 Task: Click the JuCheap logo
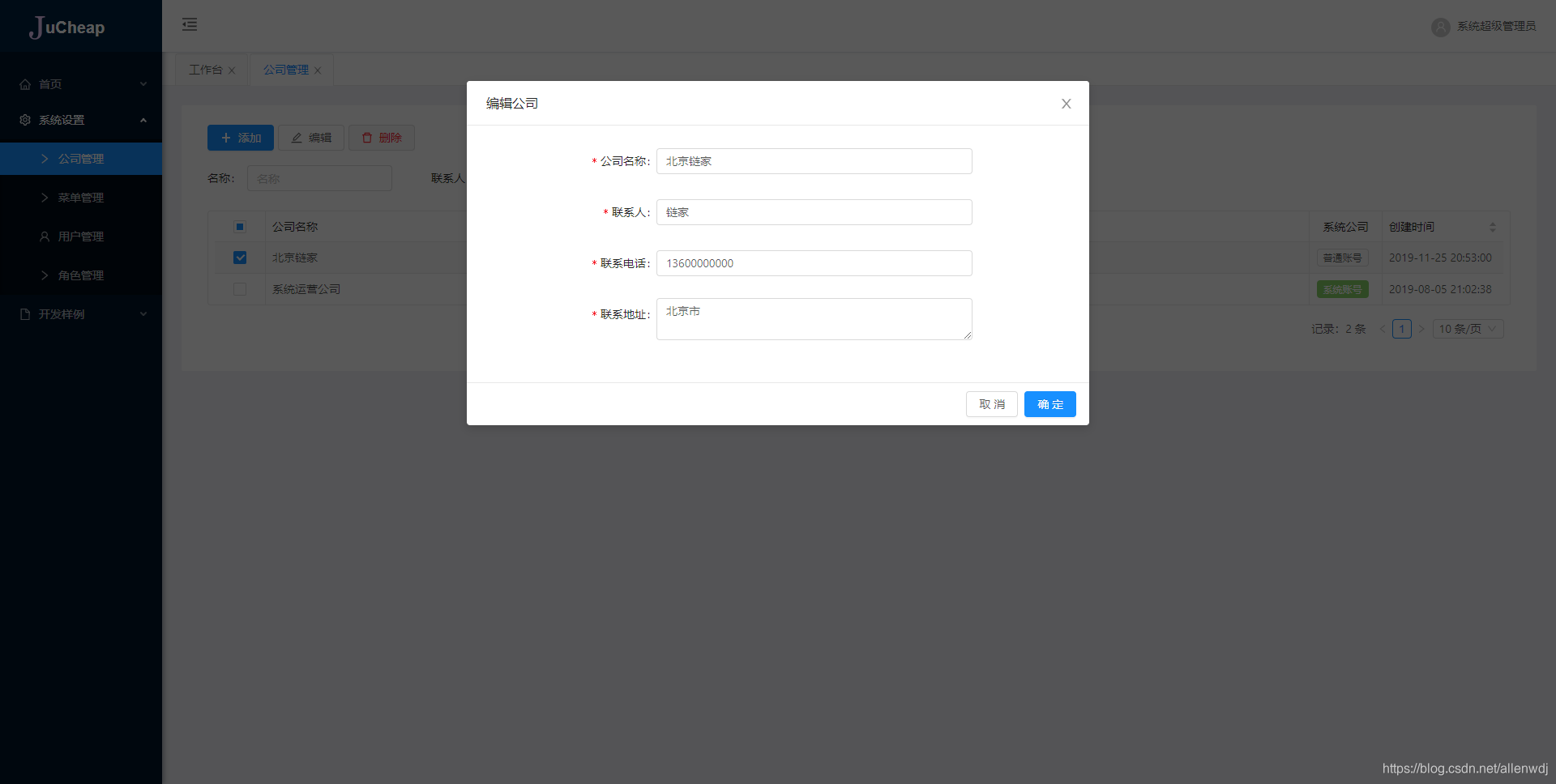pyautogui.click(x=67, y=27)
